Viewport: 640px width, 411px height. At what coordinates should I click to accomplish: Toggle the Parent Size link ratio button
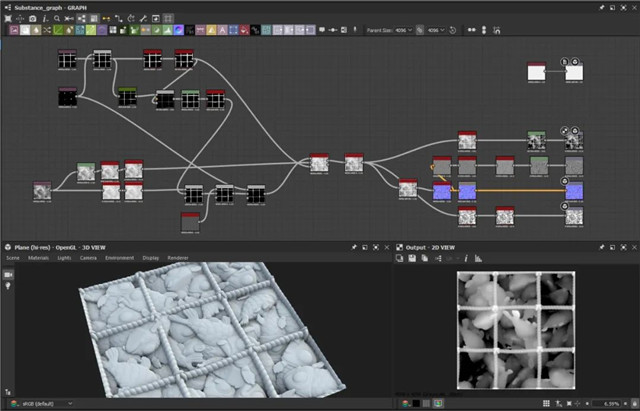pyautogui.click(x=419, y=31)
